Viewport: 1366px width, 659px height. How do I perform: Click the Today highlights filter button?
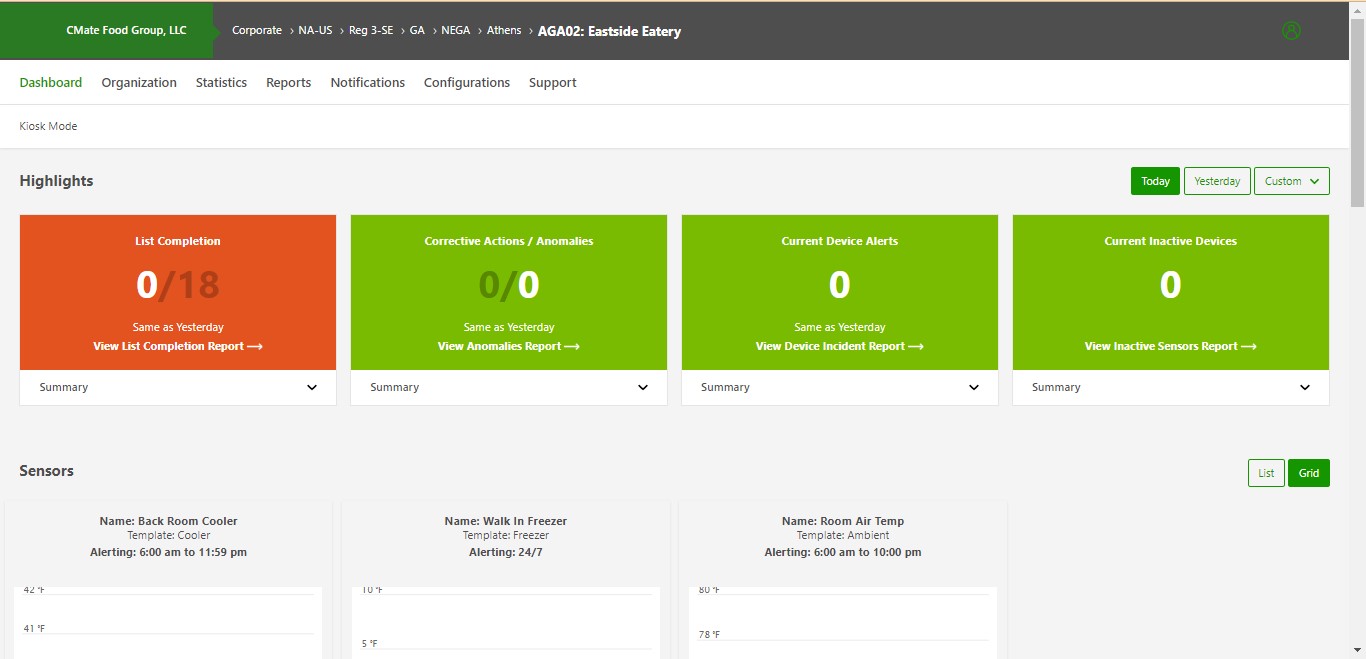[x=1155, y=181]
